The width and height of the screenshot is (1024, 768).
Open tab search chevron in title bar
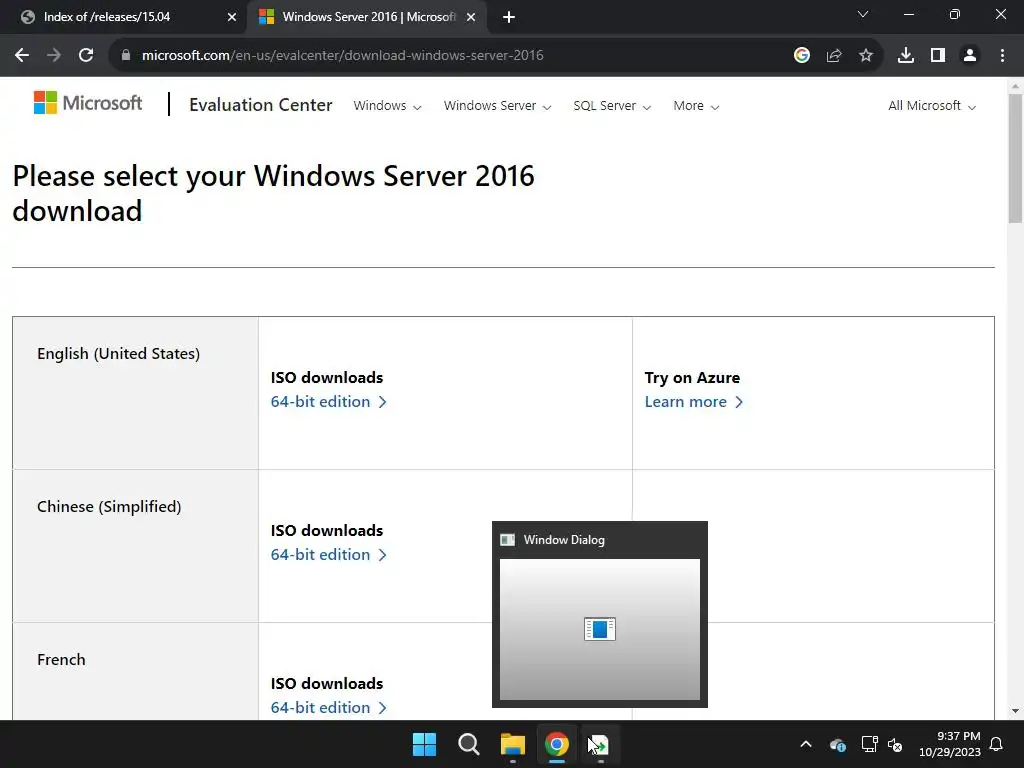[x=863, y=14]
